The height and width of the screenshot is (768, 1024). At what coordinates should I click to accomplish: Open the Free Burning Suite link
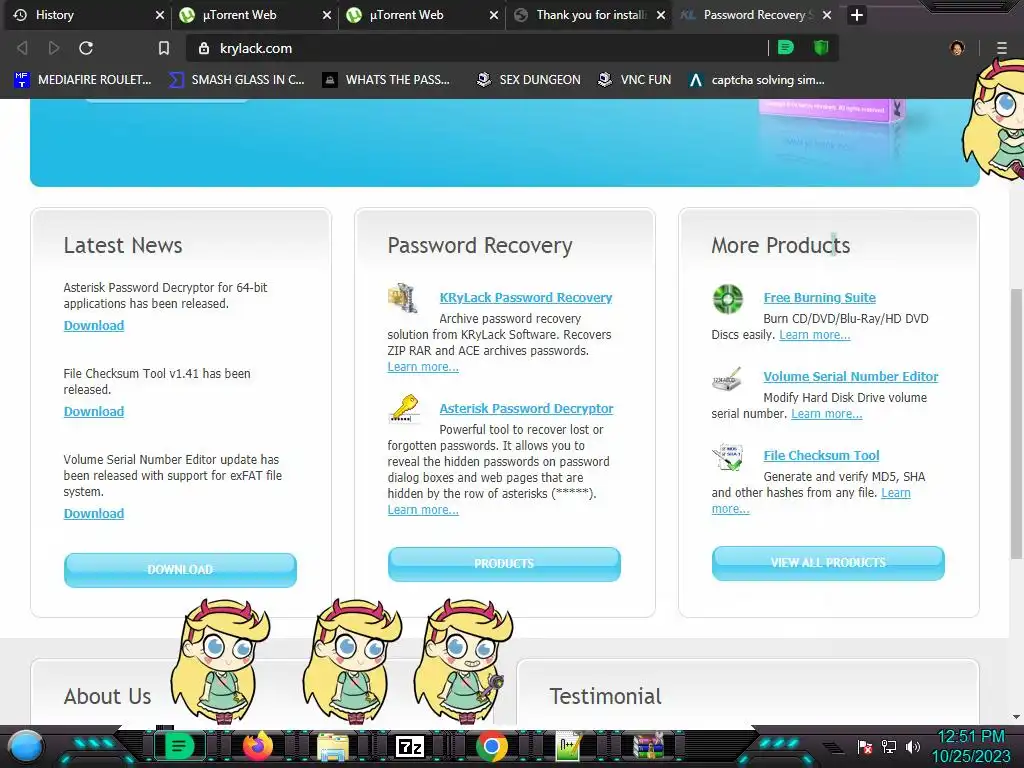pos(820,298)
